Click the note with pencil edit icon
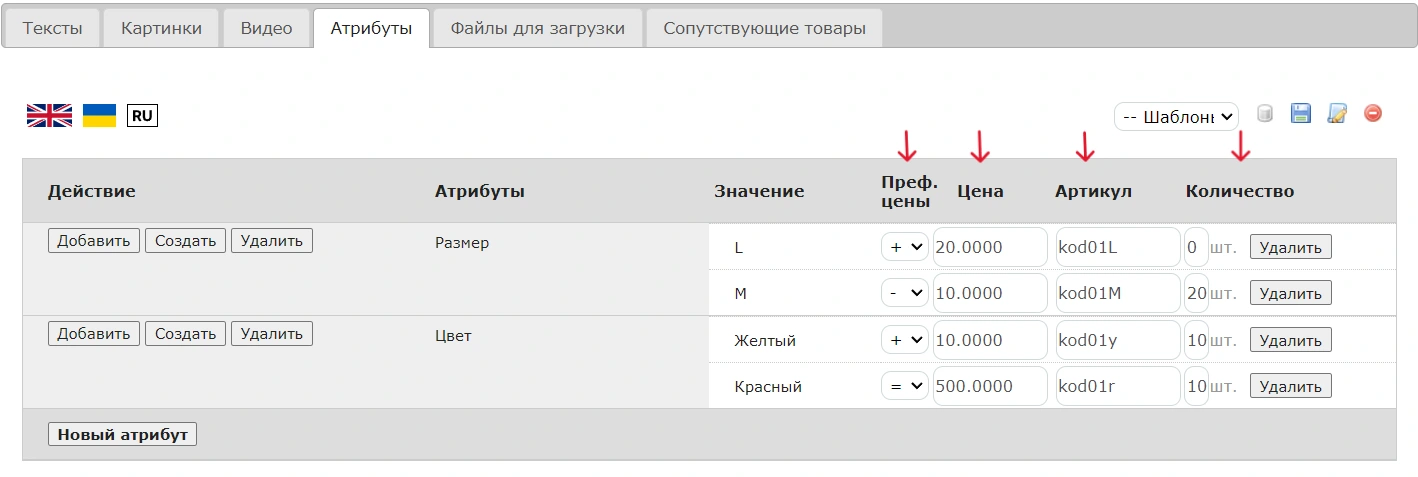 point(1336,114)
